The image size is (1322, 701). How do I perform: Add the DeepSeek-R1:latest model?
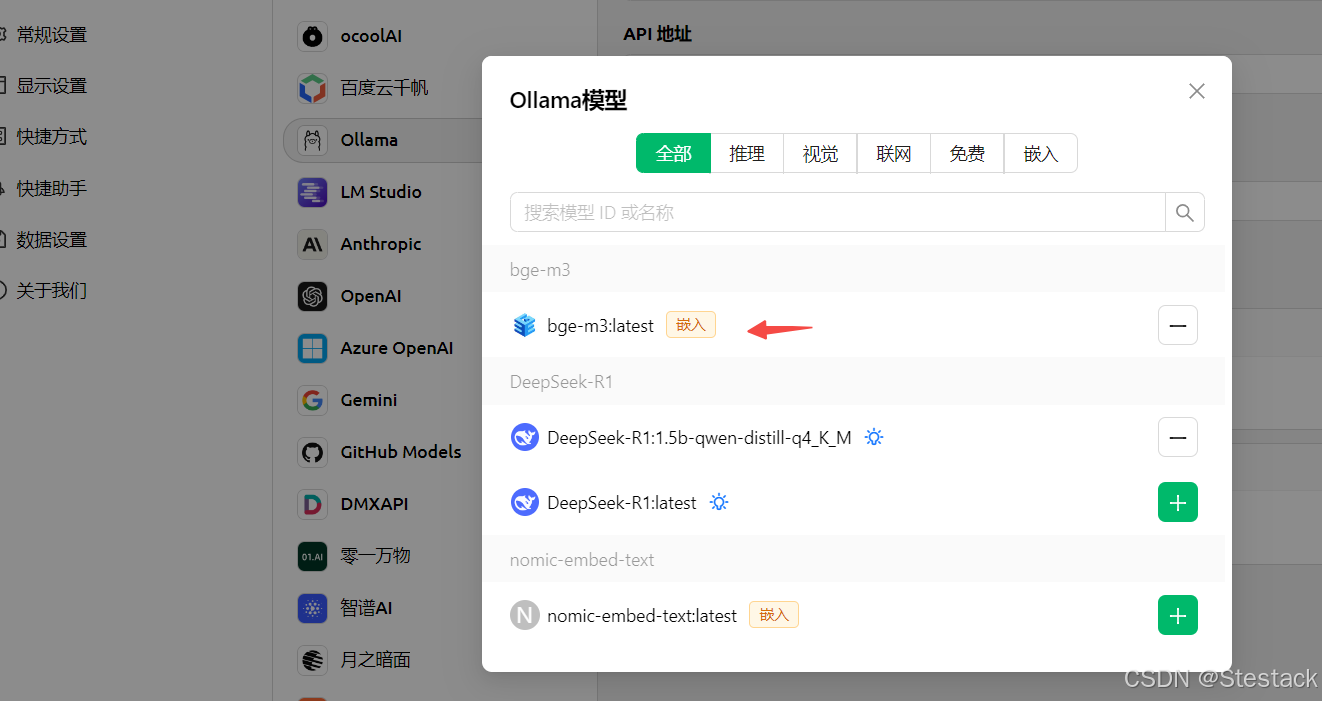coord(1178,502)
